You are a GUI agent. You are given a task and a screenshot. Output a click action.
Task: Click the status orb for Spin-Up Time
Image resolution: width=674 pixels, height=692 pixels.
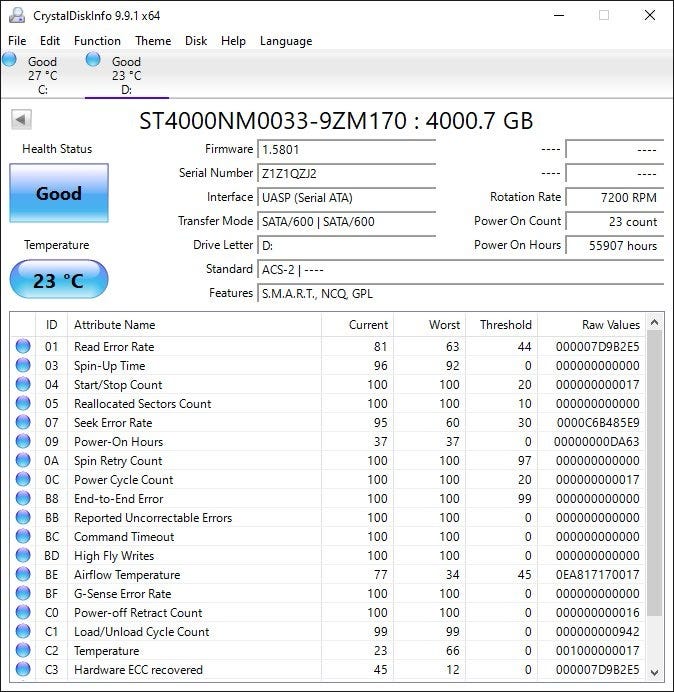click(23, 365)
